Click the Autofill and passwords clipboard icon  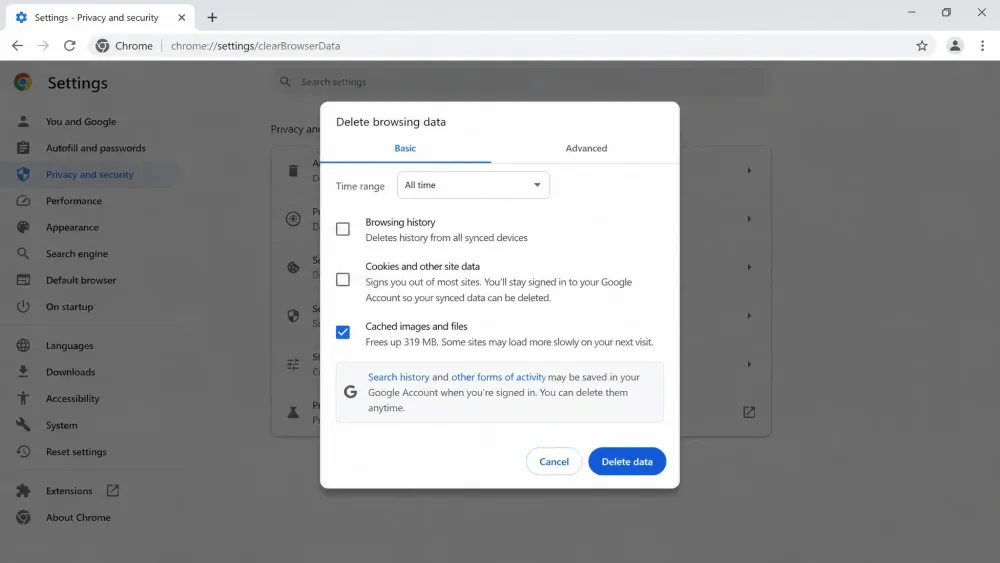(23, 148)
